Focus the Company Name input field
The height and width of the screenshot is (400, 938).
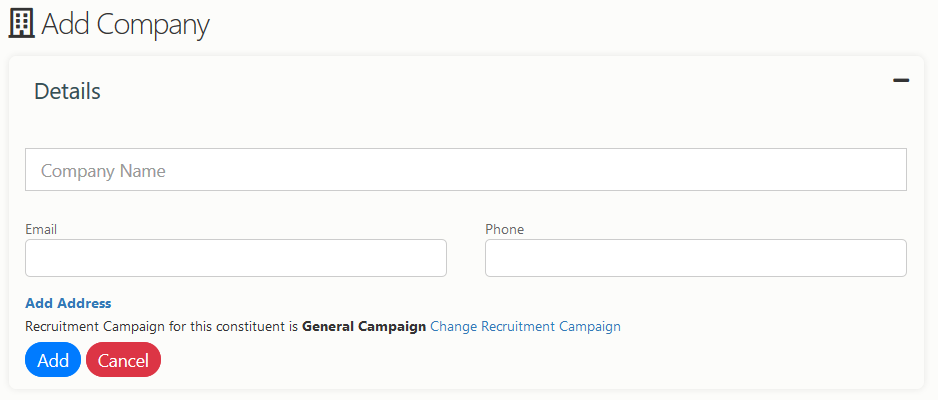[x=465, y=170]
